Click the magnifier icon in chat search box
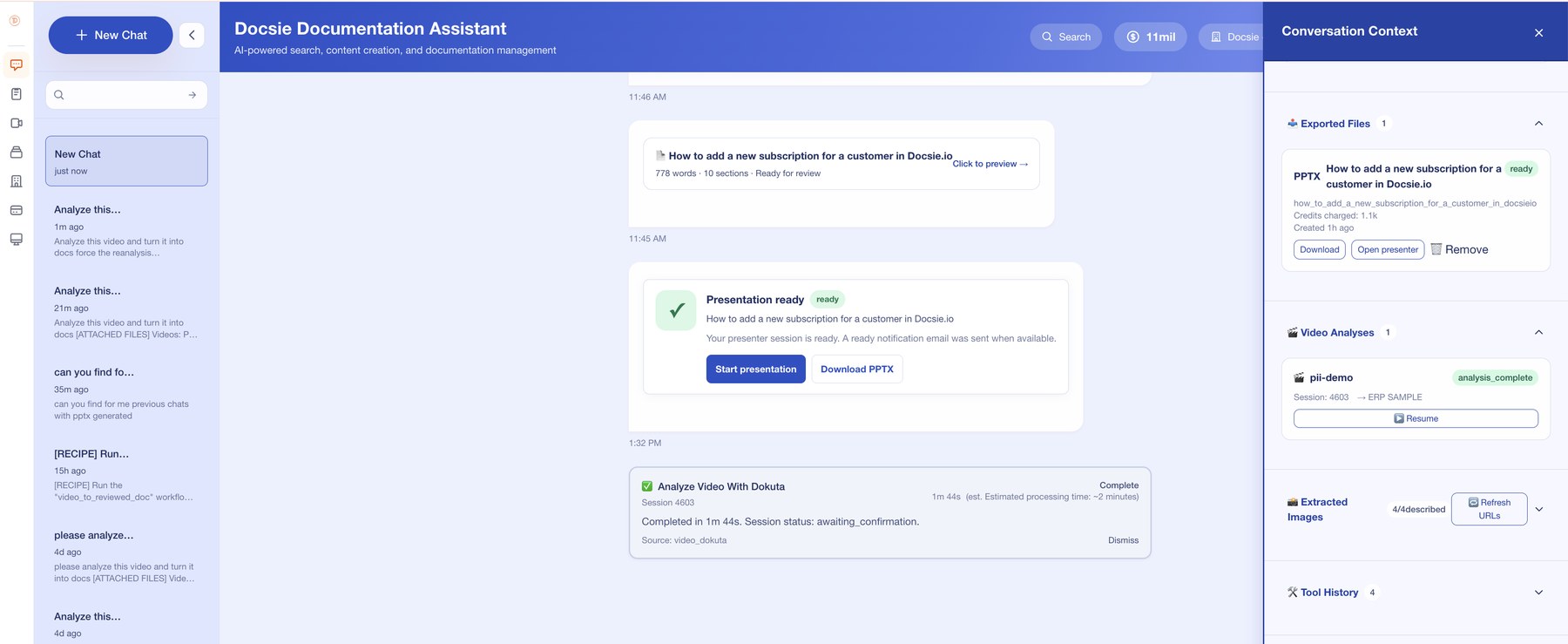The image size is (1568, 644). [59, 95]
